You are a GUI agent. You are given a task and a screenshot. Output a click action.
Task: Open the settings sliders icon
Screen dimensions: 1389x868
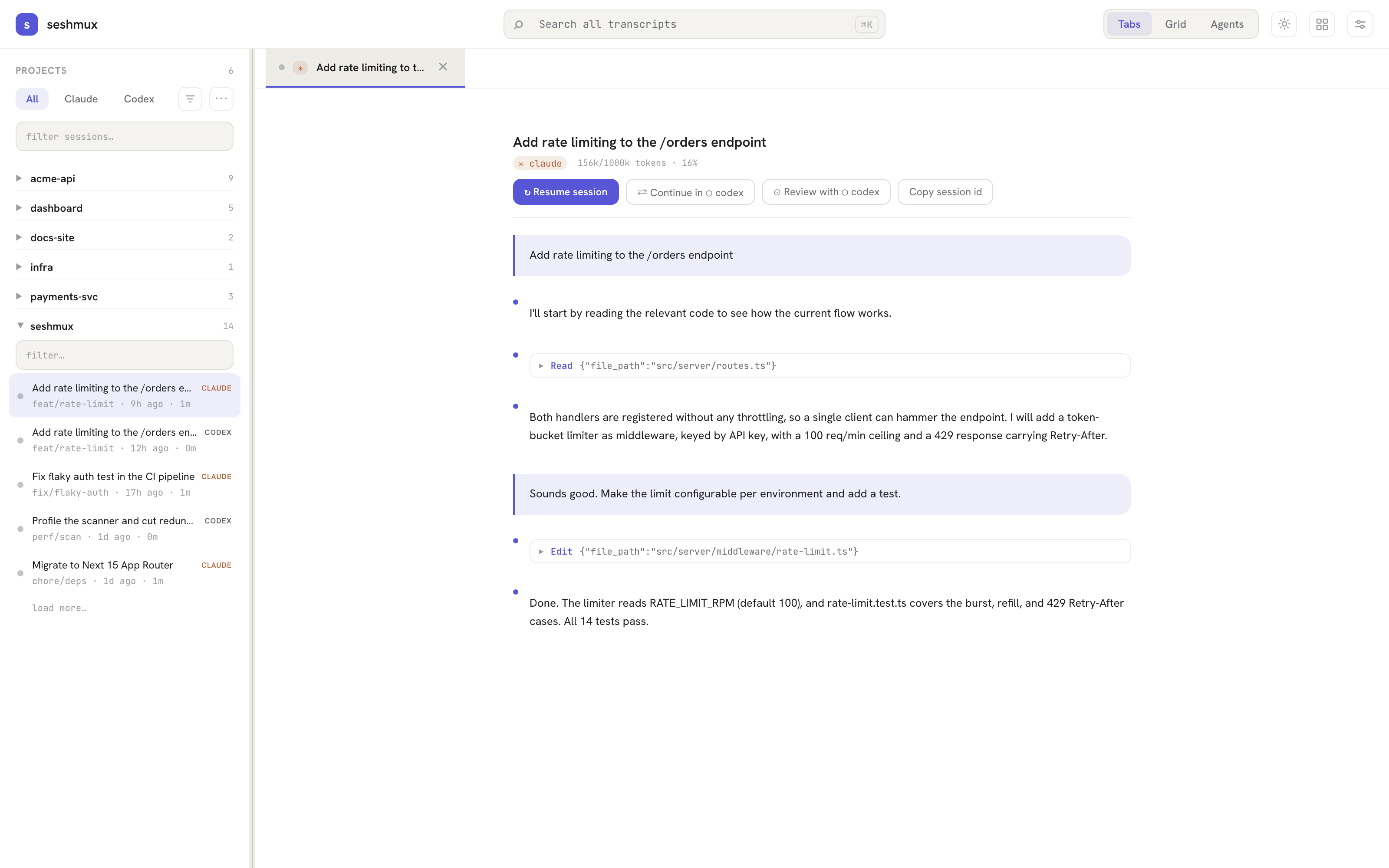pyautogui.click(x=1360, y=24)
